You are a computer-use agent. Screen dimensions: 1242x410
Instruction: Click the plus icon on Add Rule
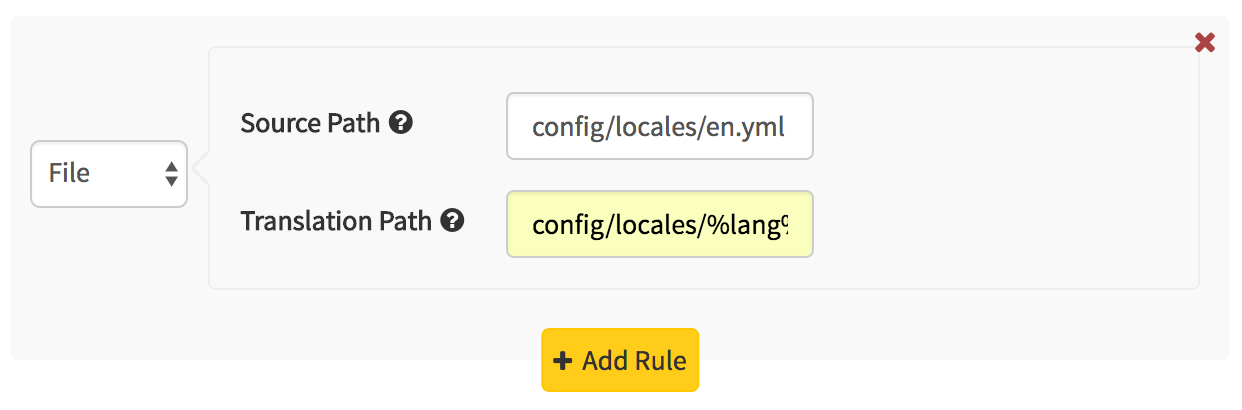(563, 360)
